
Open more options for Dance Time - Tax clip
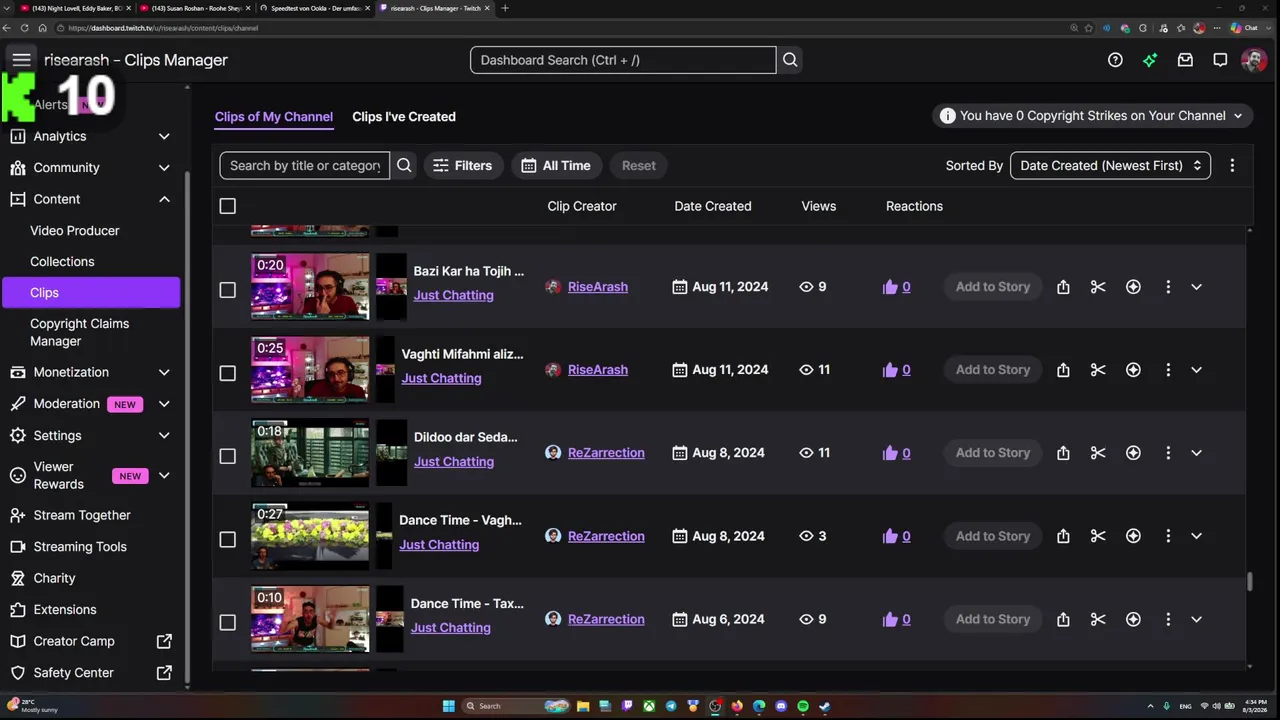[1168, 619]
